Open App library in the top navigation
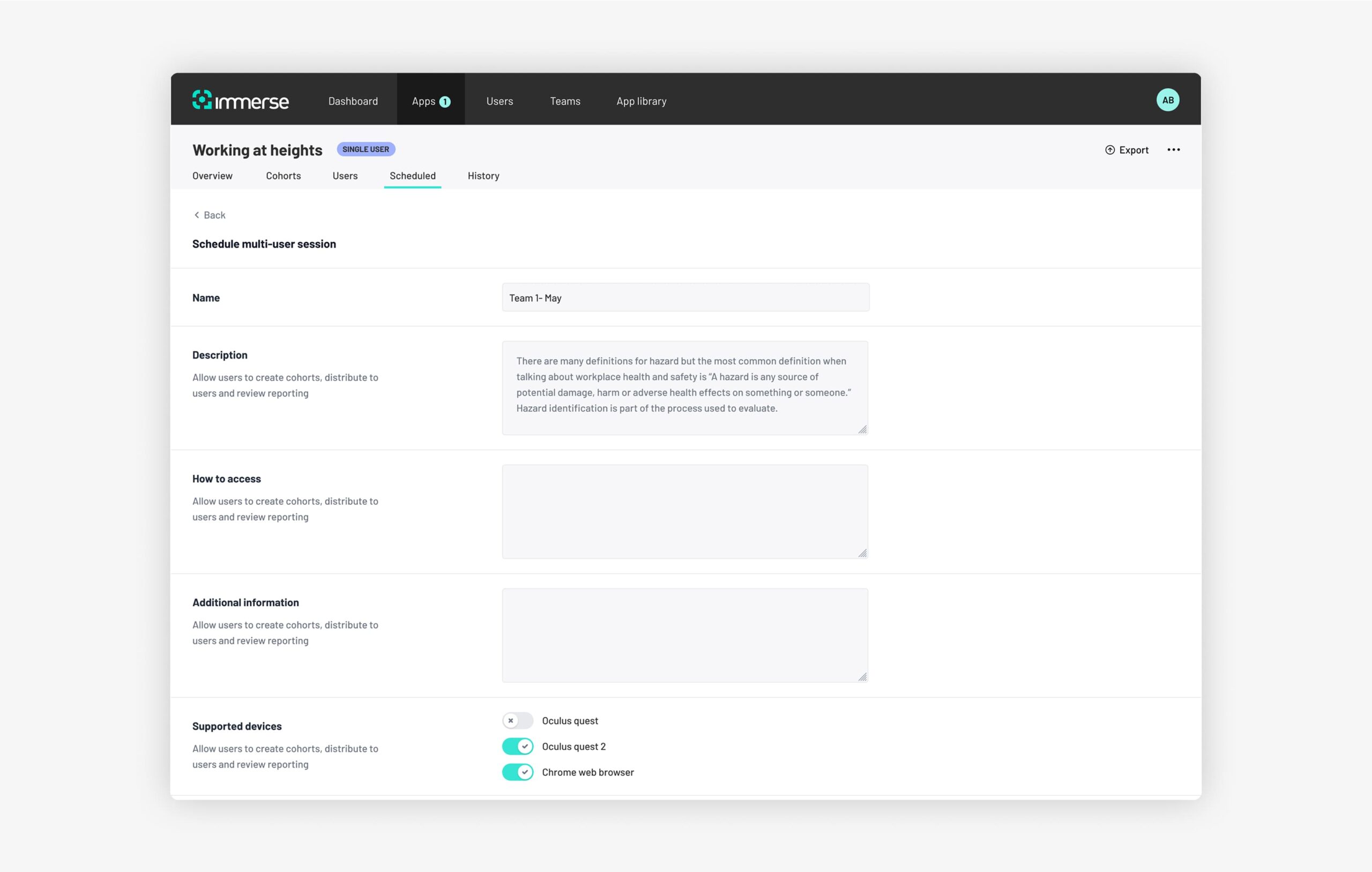This screenshot has height=872, width=1372. tap(642, 101)
